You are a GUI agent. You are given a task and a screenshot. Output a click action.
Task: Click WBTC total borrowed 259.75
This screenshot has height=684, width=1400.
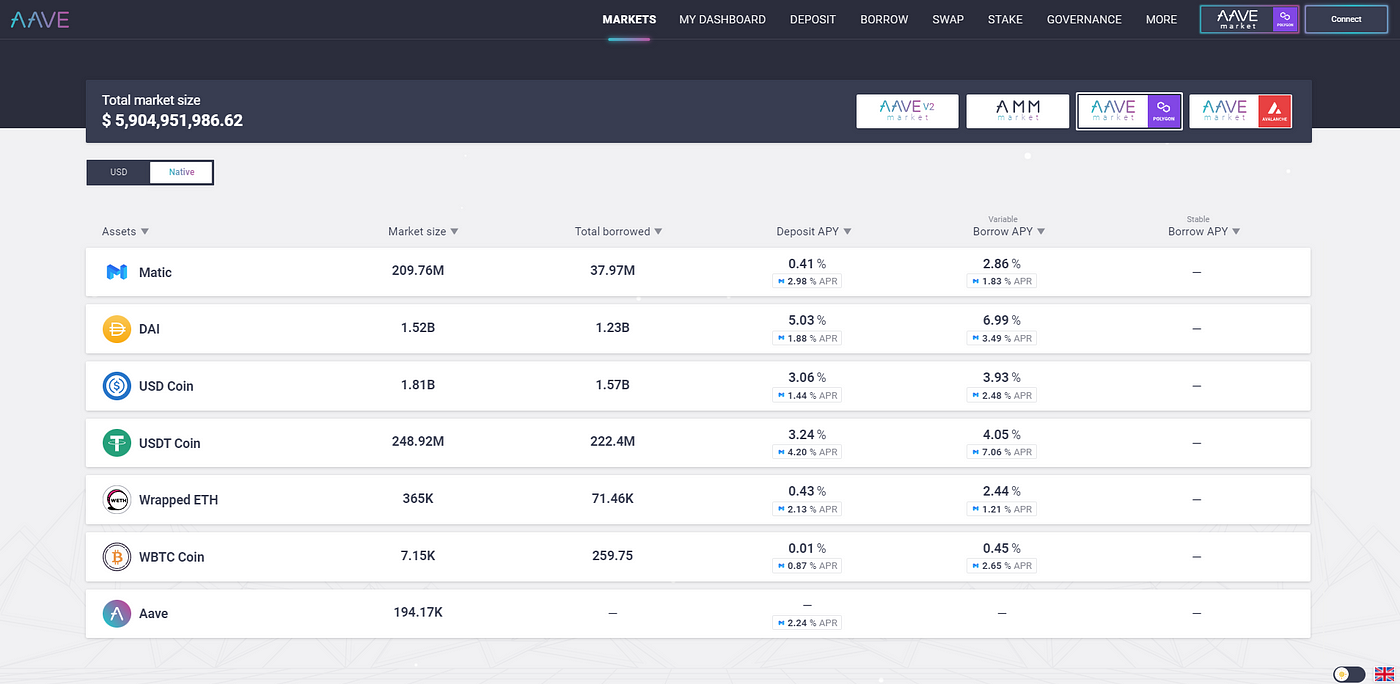tap(612, 556)
